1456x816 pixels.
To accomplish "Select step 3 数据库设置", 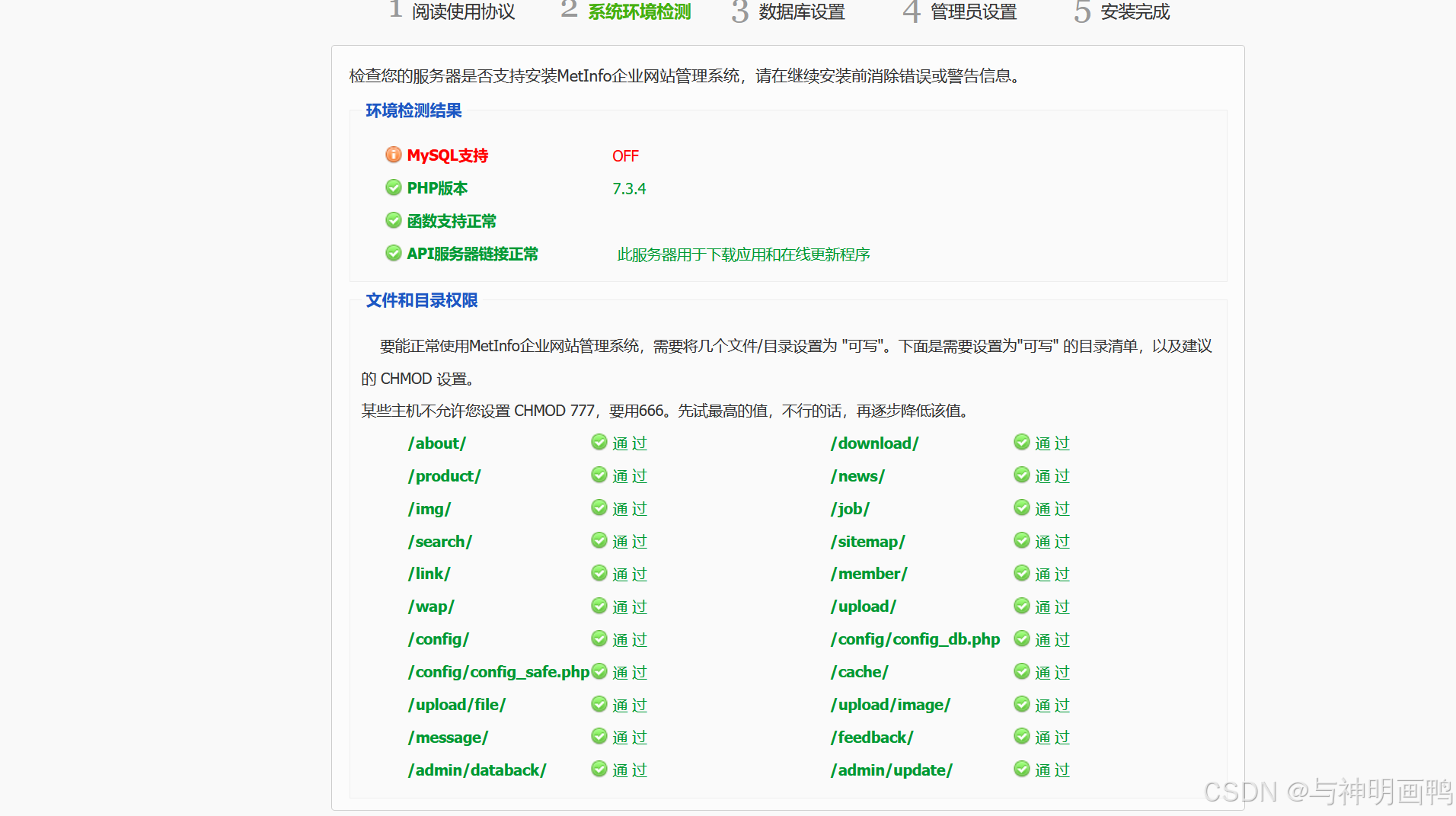I will pyautogui.click(x=789, y=11).
